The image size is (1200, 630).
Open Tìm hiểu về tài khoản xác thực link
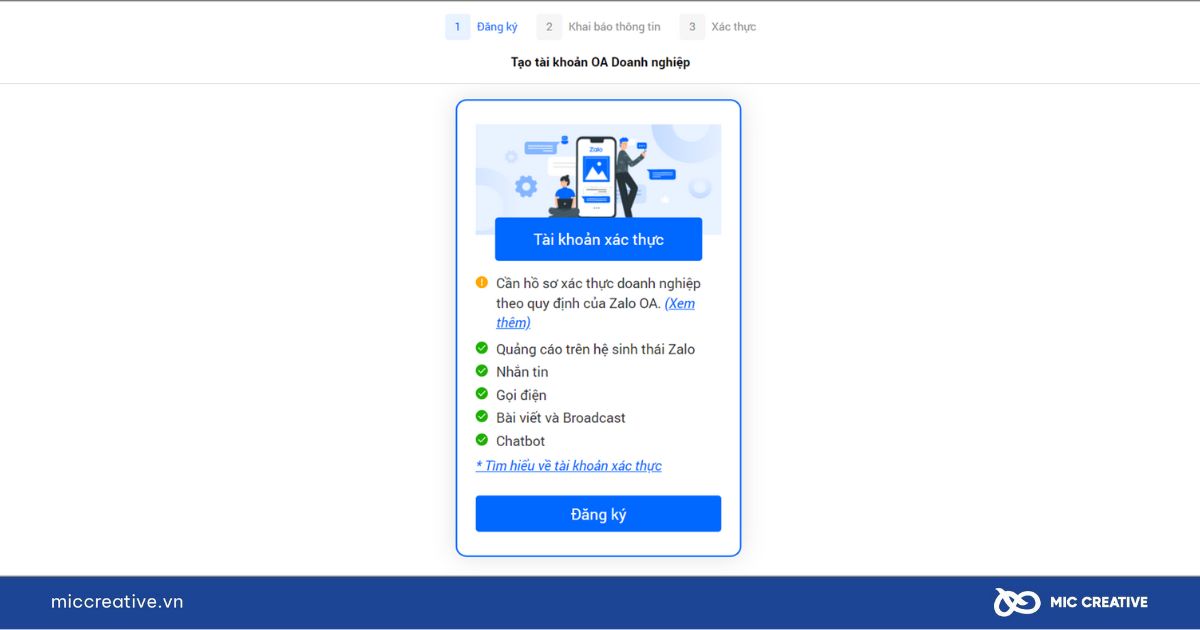click(x=568, y=466)
